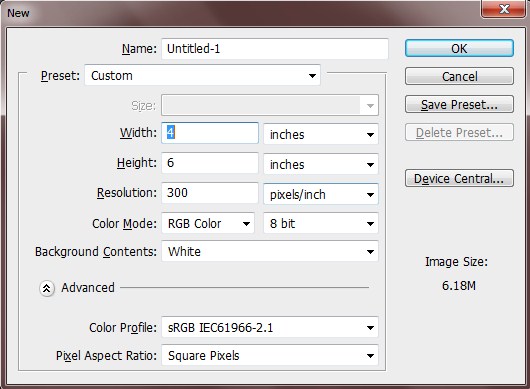530x389 pixels.
Task: Open the Height units dropdown
Action: click(x=321, y=164)
